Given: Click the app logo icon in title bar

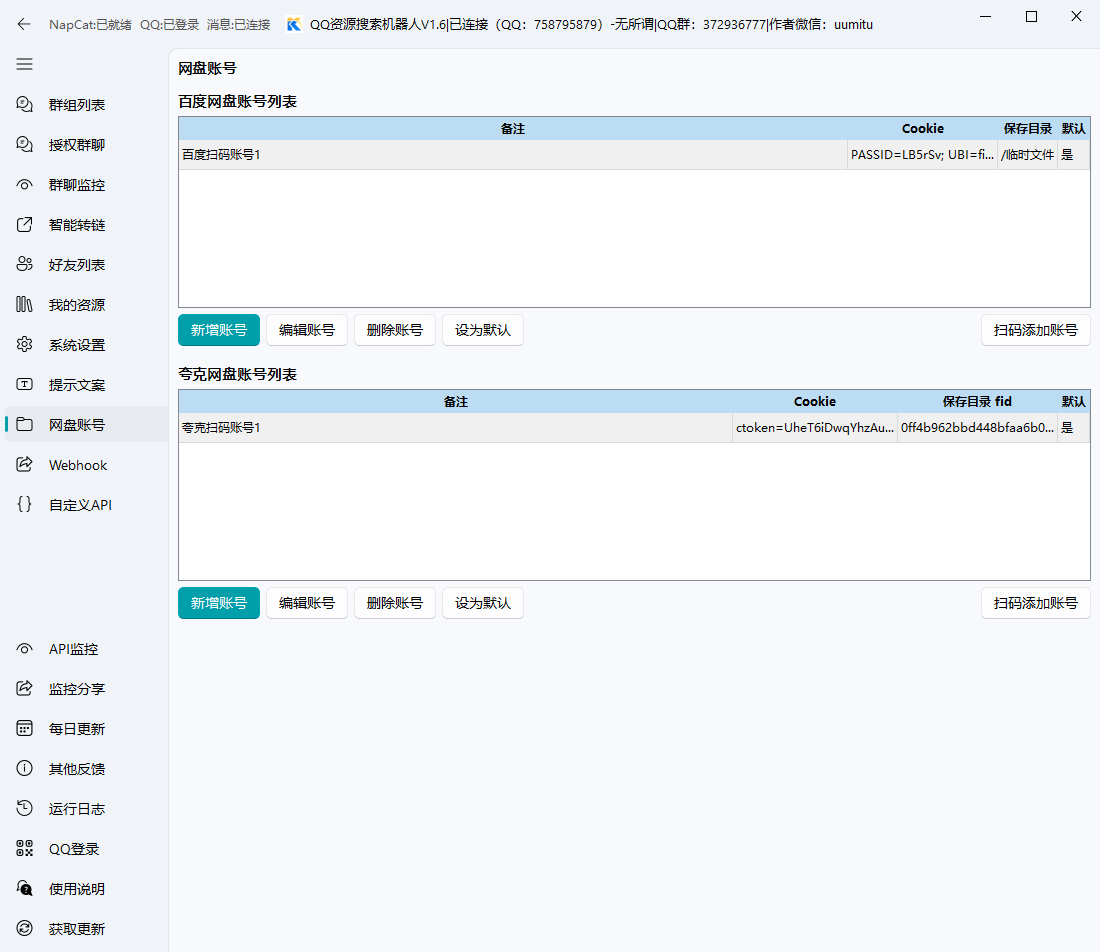Looking at the screenshot, I should pyautogui.click(x=294, y=25).
